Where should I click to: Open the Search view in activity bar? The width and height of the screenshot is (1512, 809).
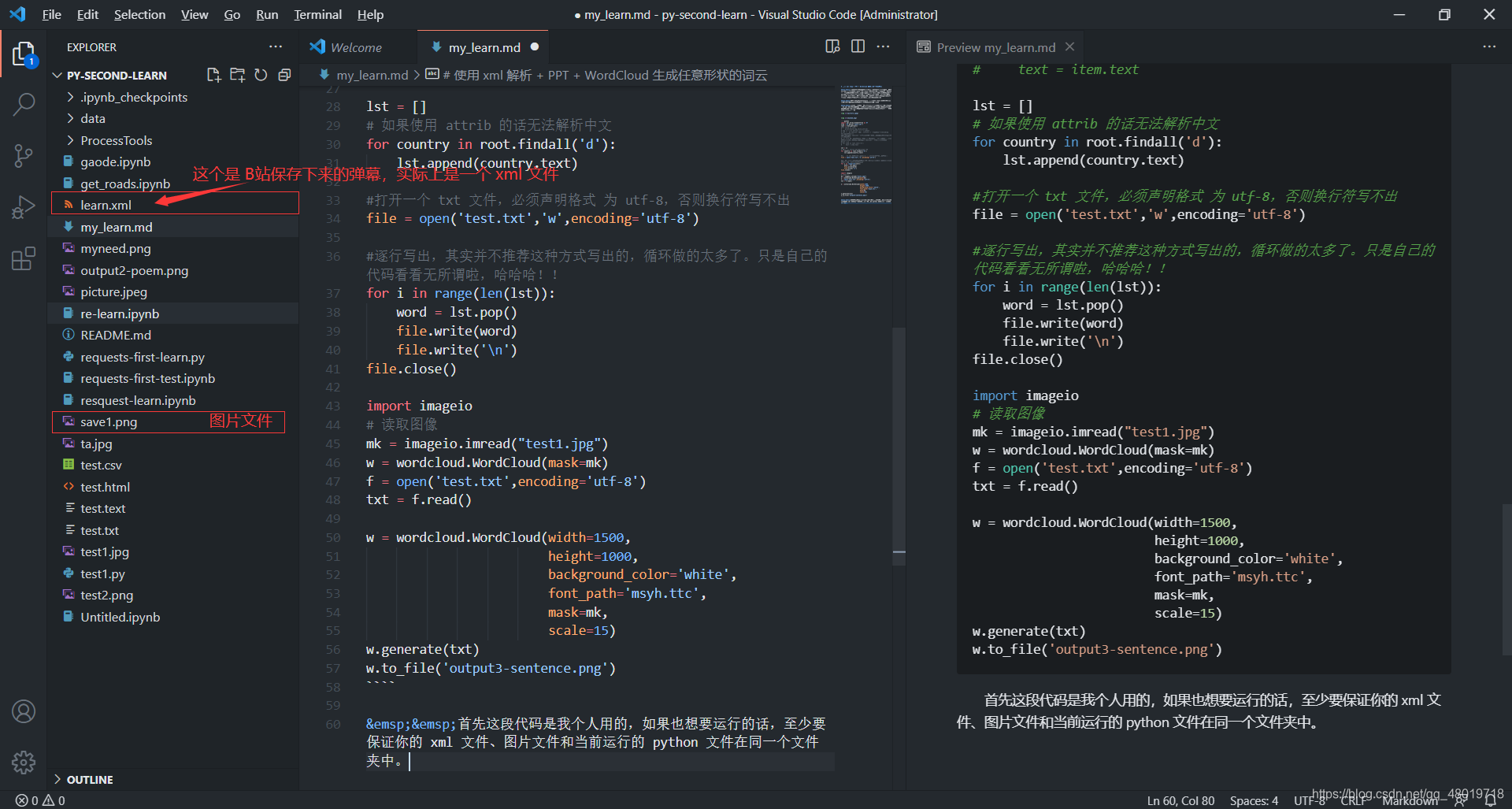24,105
